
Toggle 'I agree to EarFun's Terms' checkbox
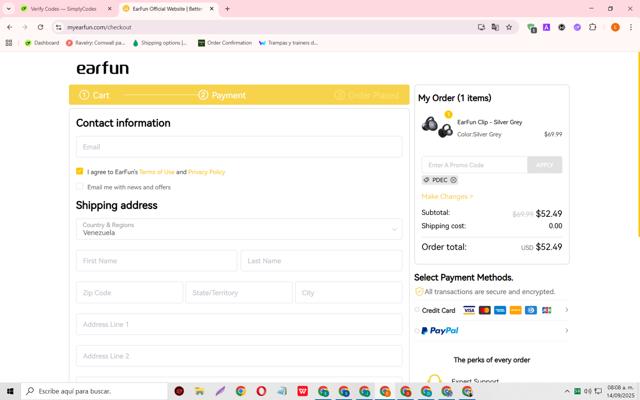click(80, 171)
